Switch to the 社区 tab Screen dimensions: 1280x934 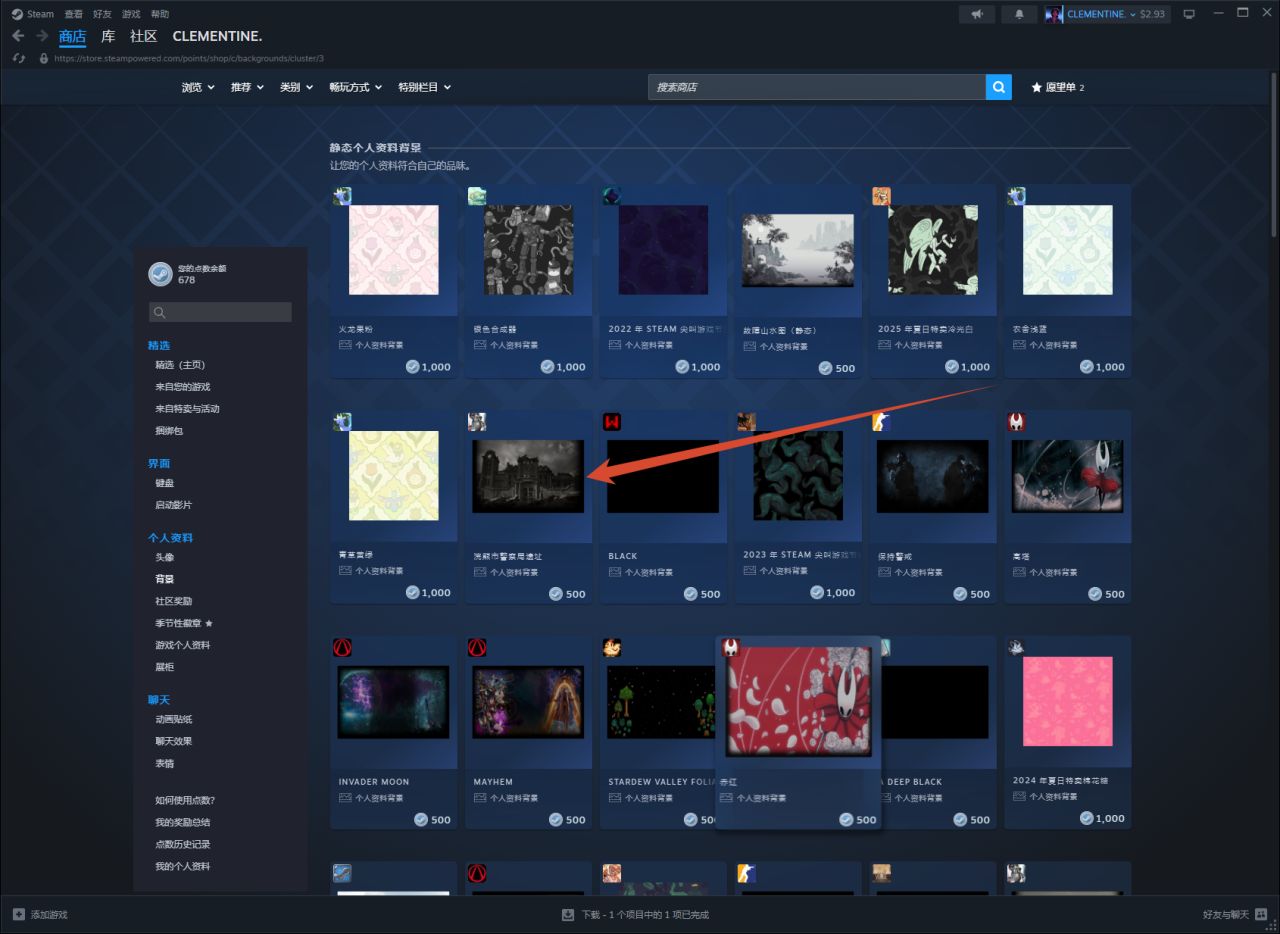pos(144,36)
